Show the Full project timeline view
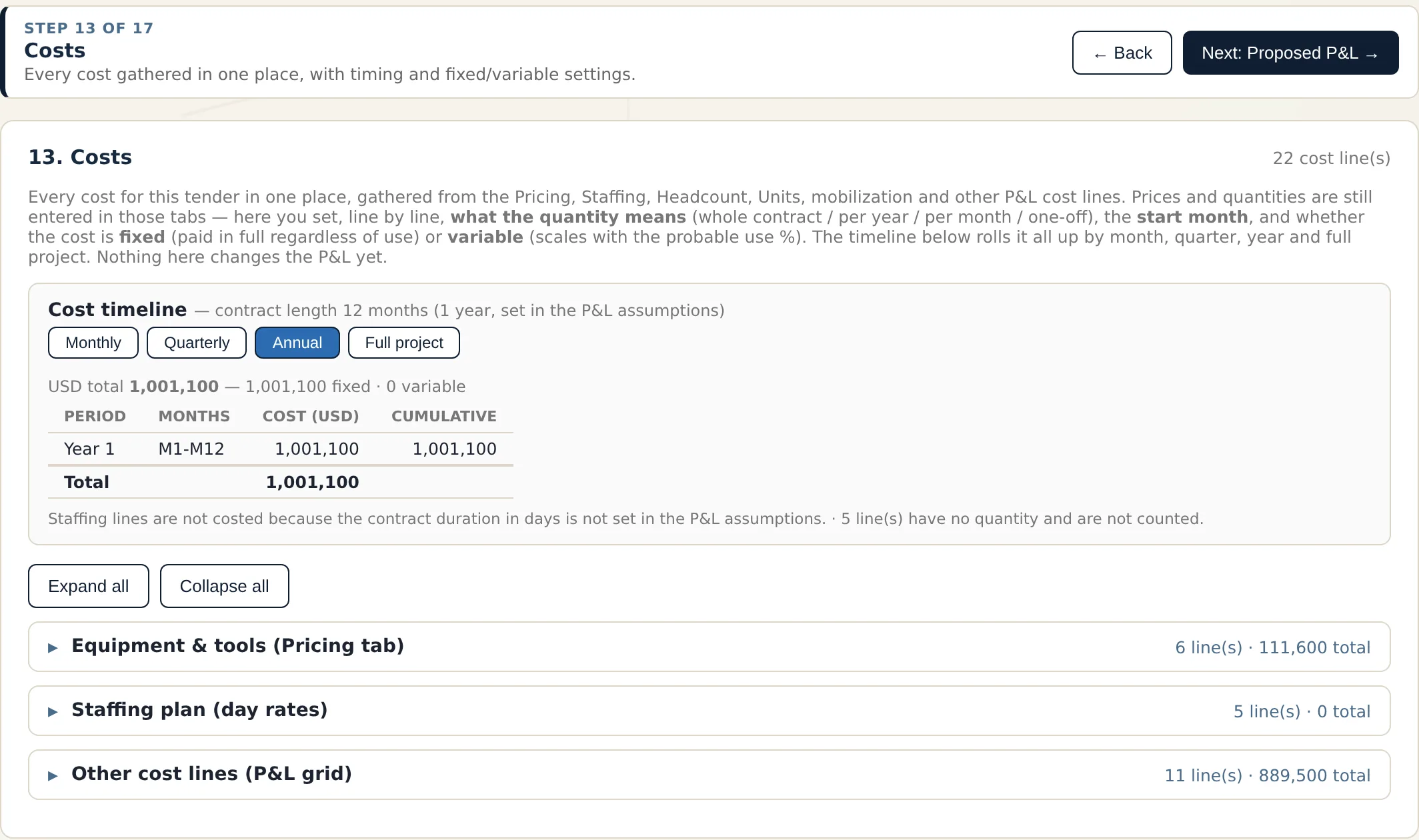Screen dimensions: 1419x840 (404, 343)
